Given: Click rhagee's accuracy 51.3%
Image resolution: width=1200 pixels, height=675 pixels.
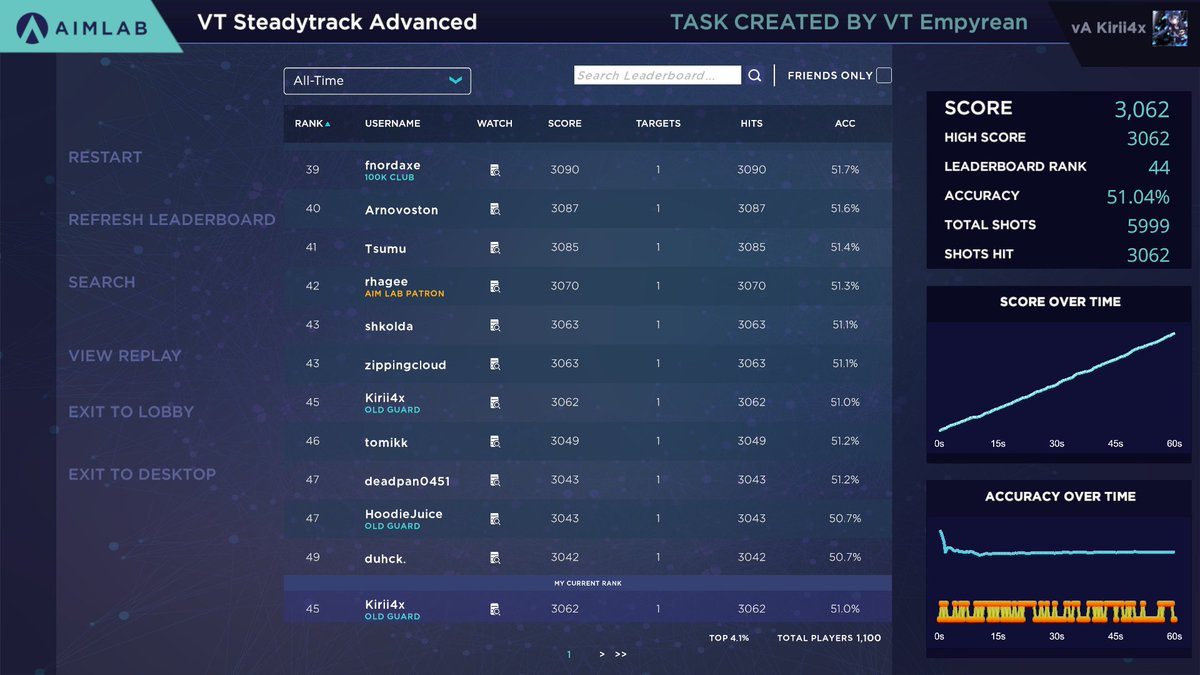Looking at the screenshot, I should click(845, 286).
